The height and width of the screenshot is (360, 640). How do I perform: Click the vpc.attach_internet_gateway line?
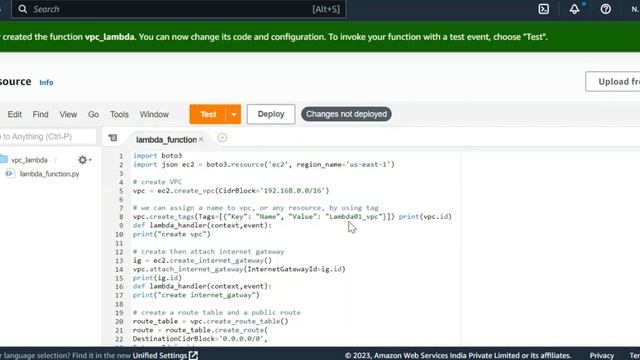[239, 269]
